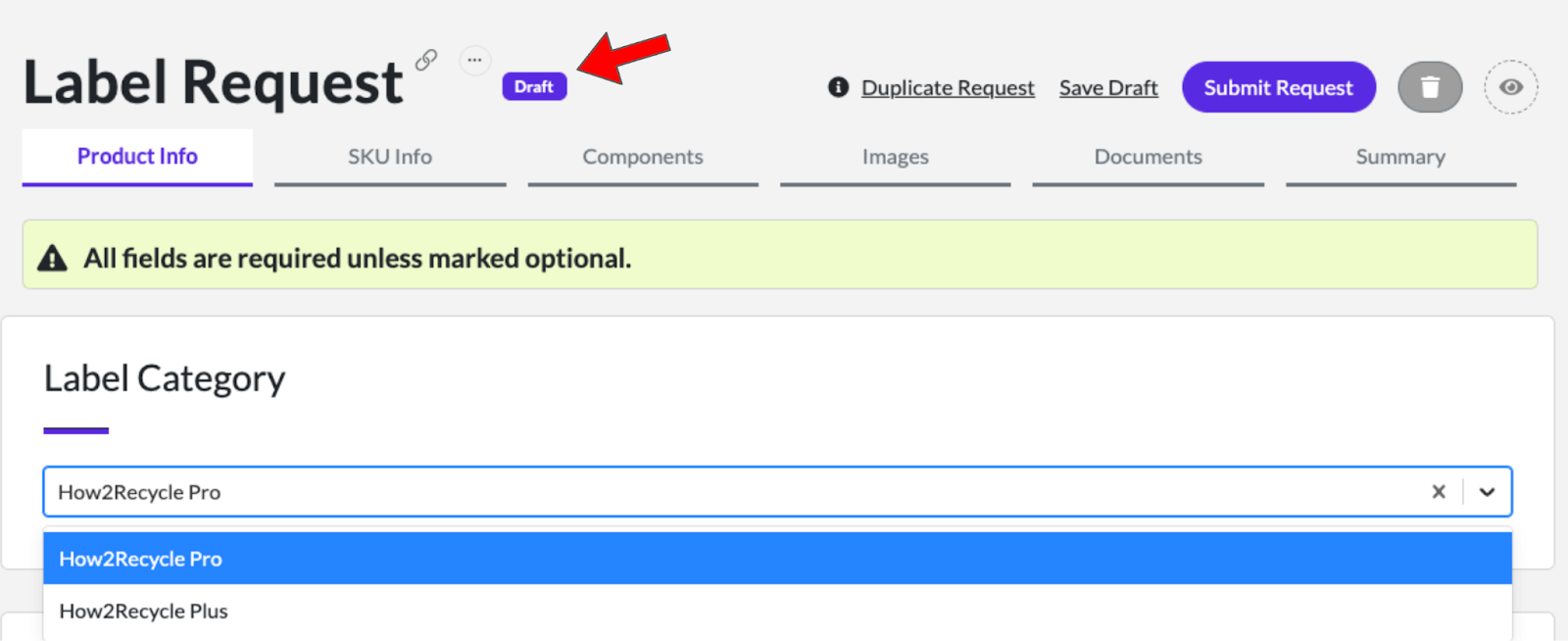The width and height of the screenshot is (1568, 641).
Task: Select the Product Info tab
Action: (137, 157)
